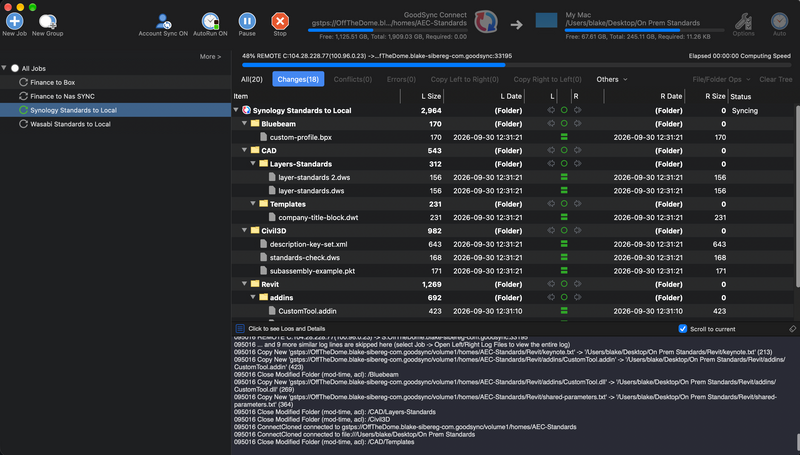Collapse the Templates folder
This screenshot has width=800, height=455.
(x=253, y=203)
